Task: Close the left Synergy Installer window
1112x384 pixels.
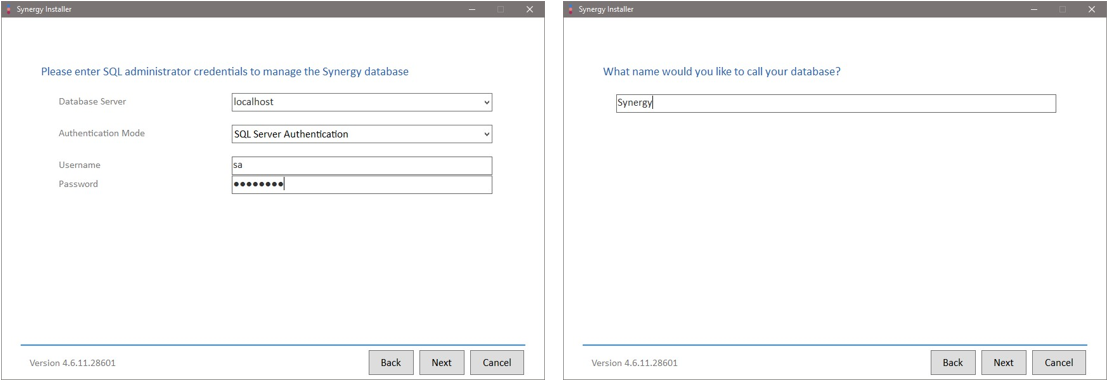Action: [530, 9]
